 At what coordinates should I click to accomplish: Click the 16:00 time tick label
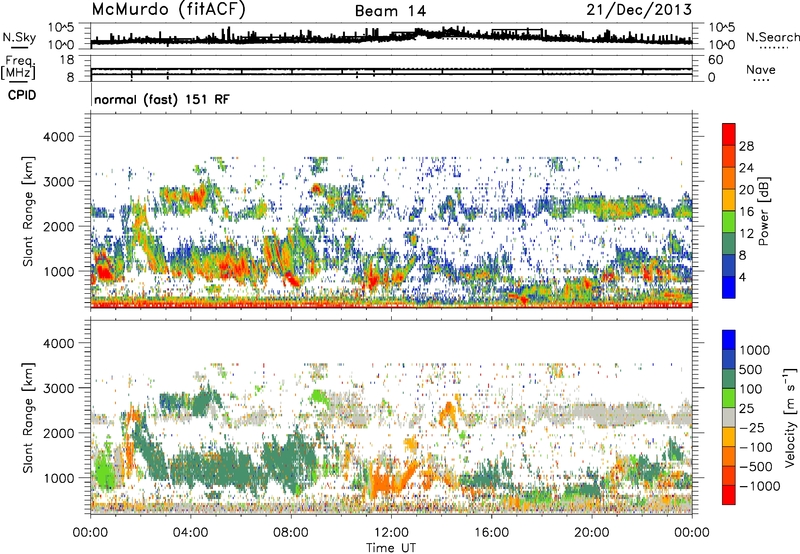coord(491,533)
